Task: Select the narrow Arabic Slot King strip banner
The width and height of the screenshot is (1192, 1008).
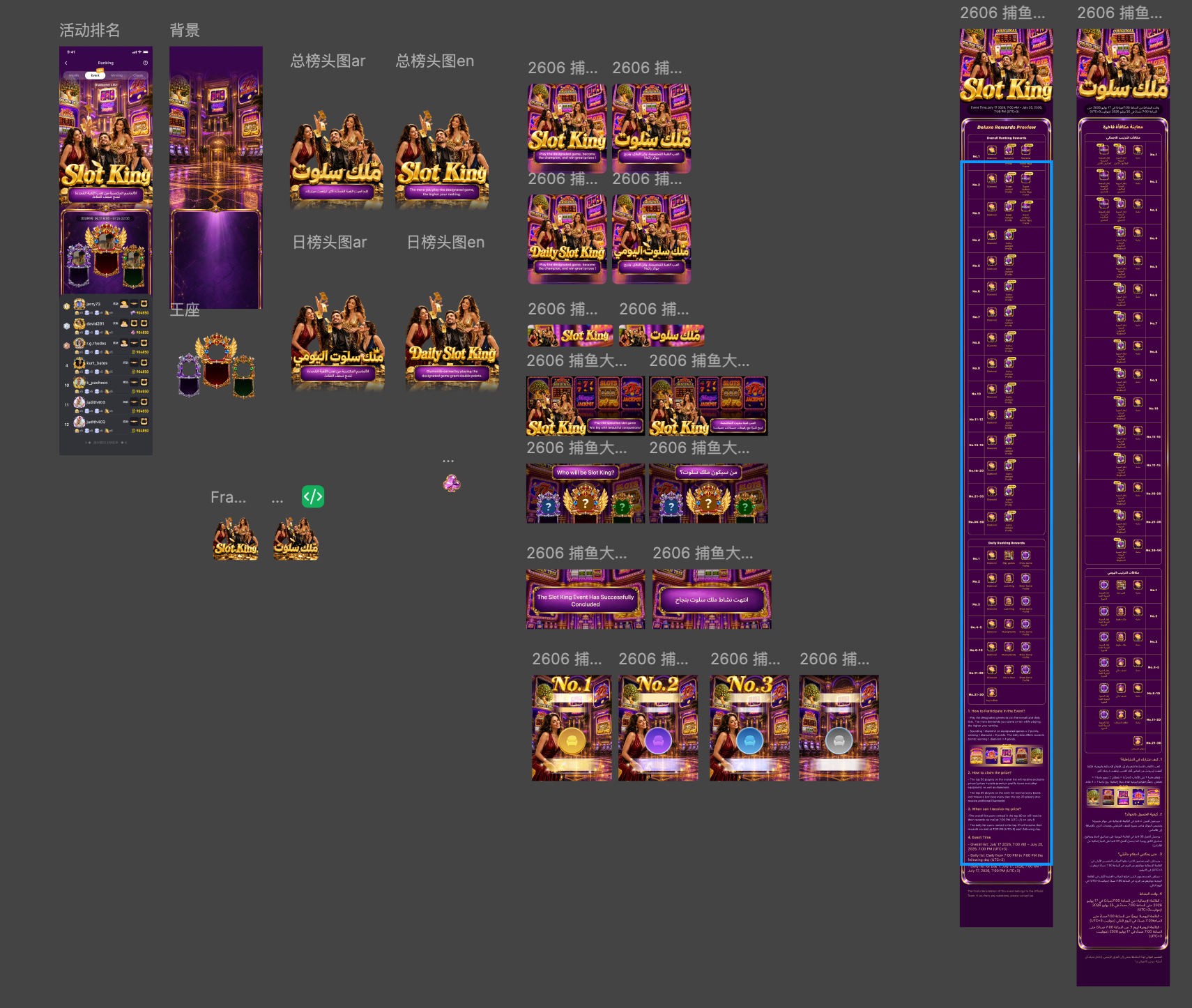Action: 662,336
